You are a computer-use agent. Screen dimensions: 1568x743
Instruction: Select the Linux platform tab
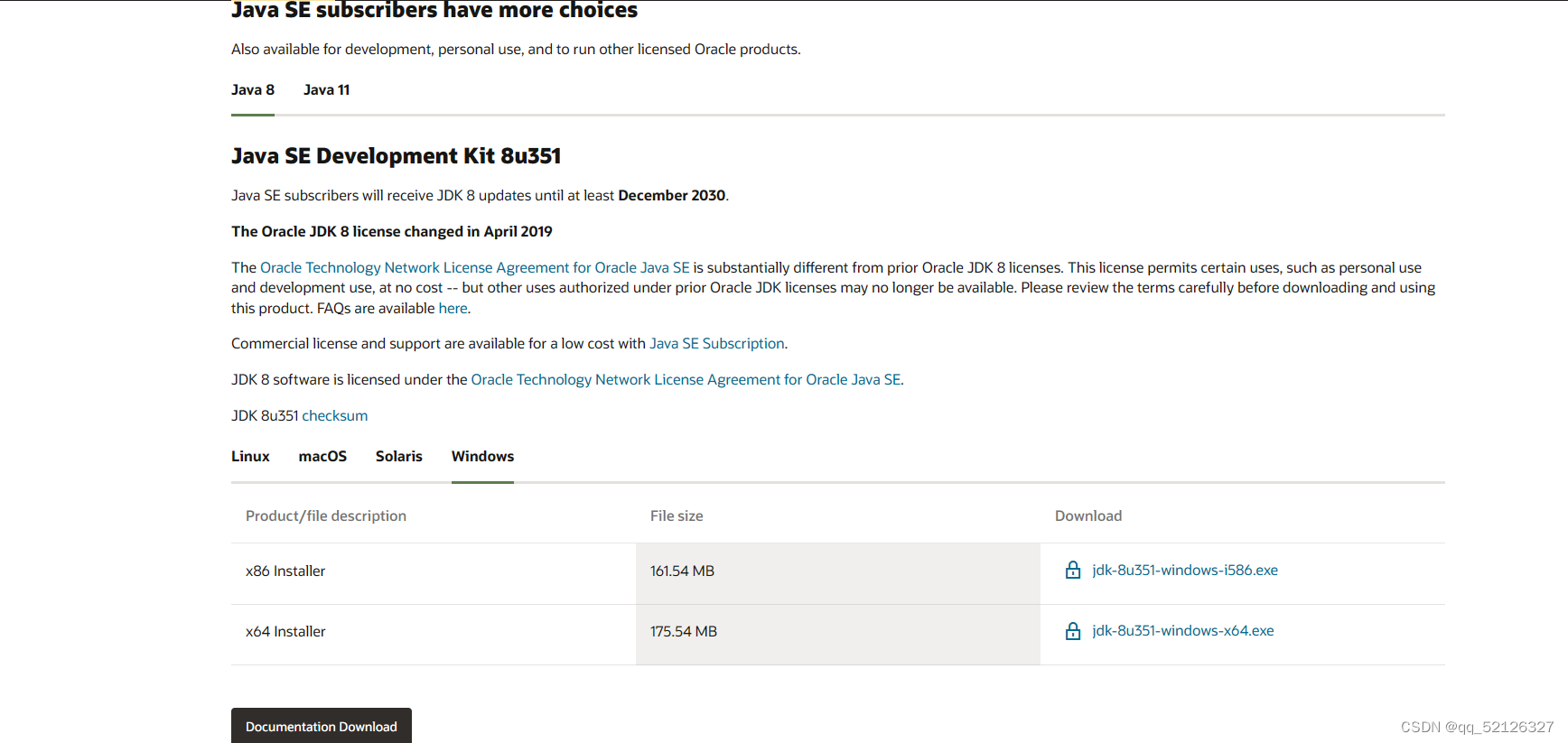click(x=250, y=456)
